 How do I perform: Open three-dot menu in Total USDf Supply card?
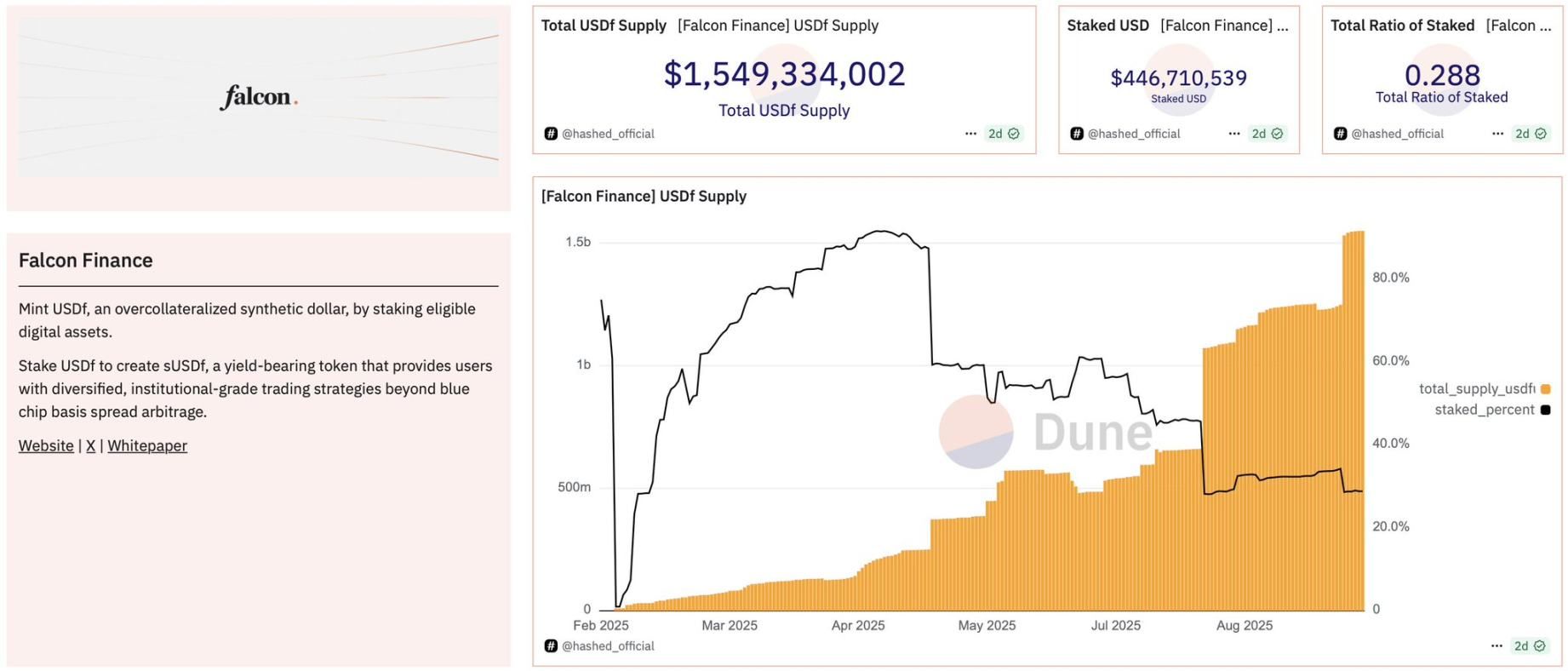click(x=970, y=134)
